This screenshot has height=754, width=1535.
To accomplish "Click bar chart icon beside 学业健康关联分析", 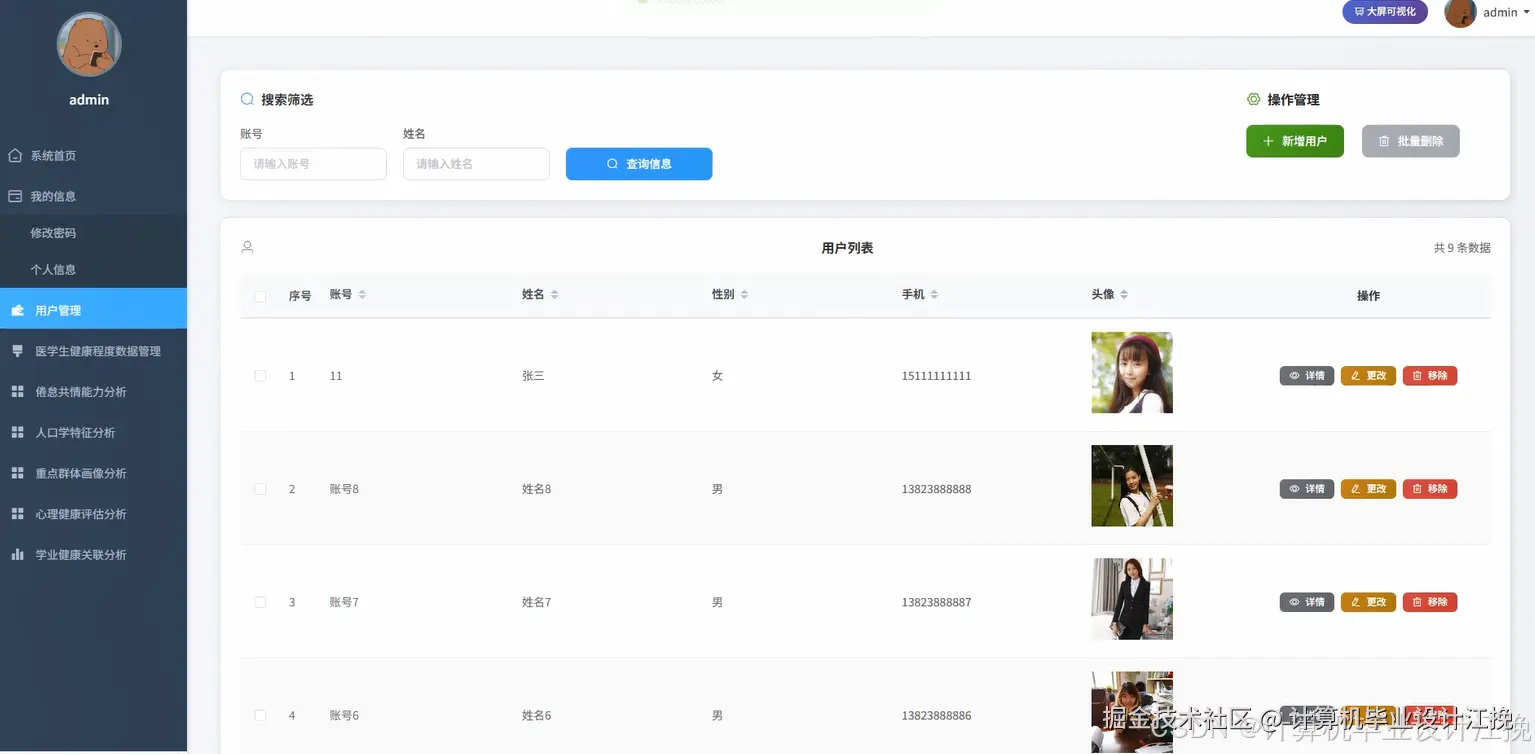I will tap(17, 554).
